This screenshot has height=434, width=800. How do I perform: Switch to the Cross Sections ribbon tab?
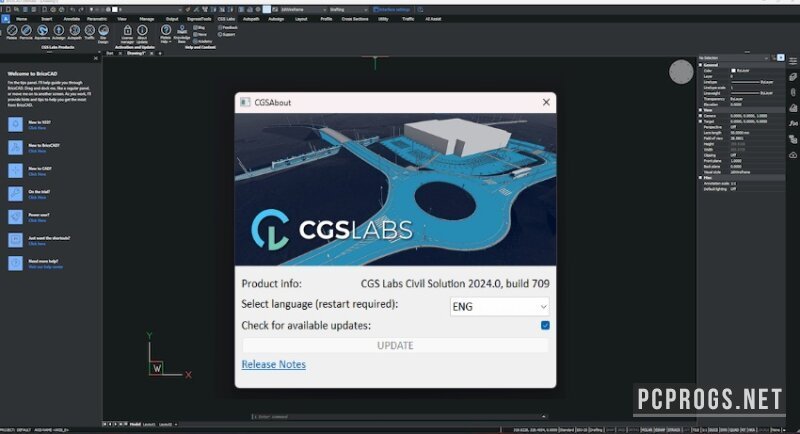pyautogui.click(x=355, y=19)
